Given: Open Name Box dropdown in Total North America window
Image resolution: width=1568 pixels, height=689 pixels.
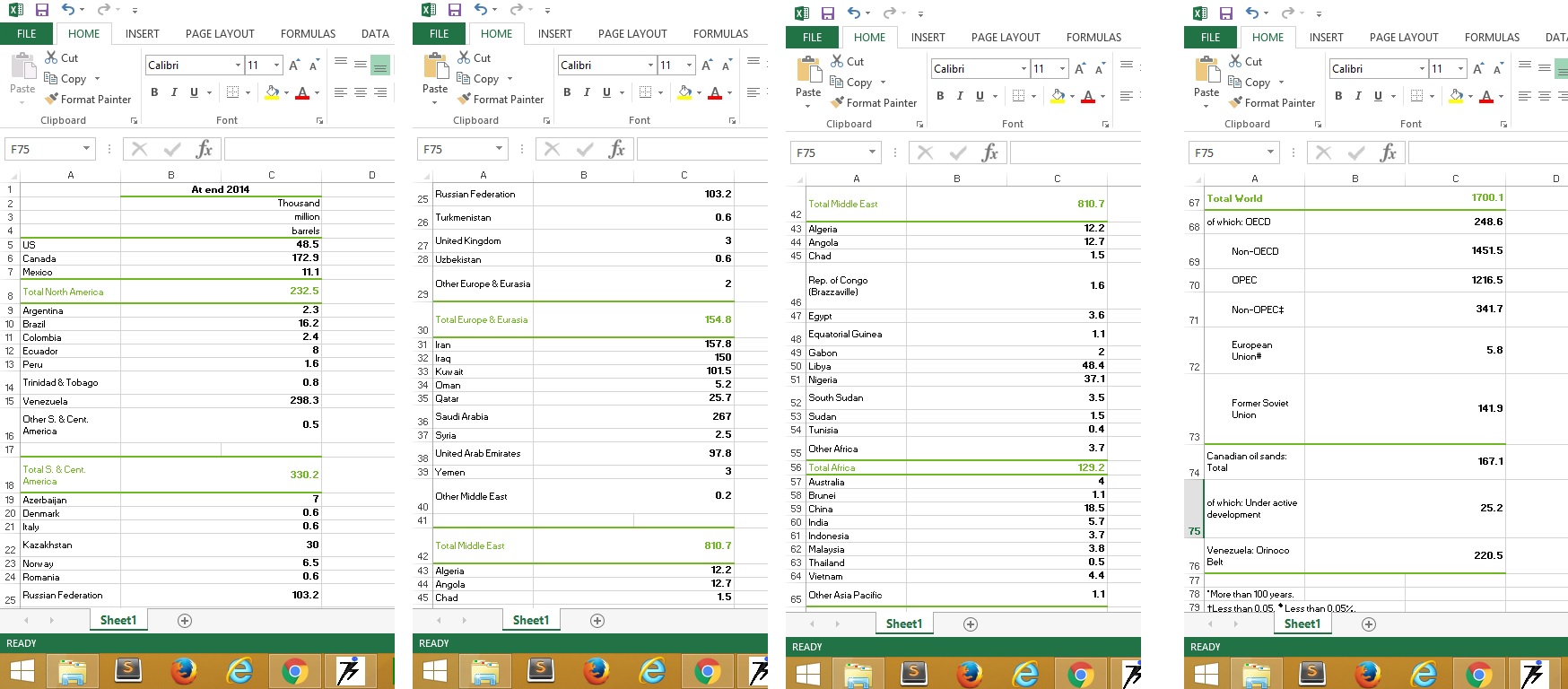Looking at the screenshot, I should (86, 149).
